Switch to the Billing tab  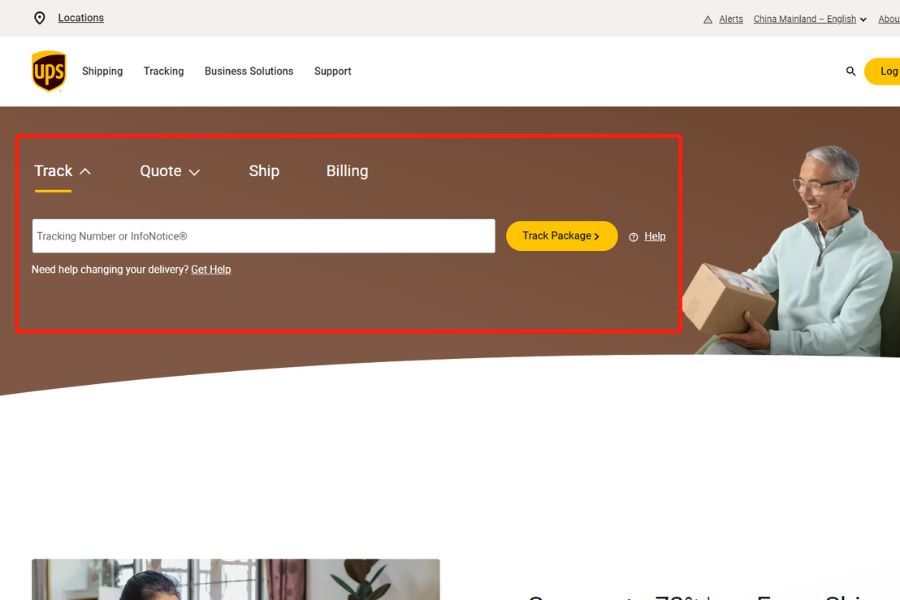347,171
